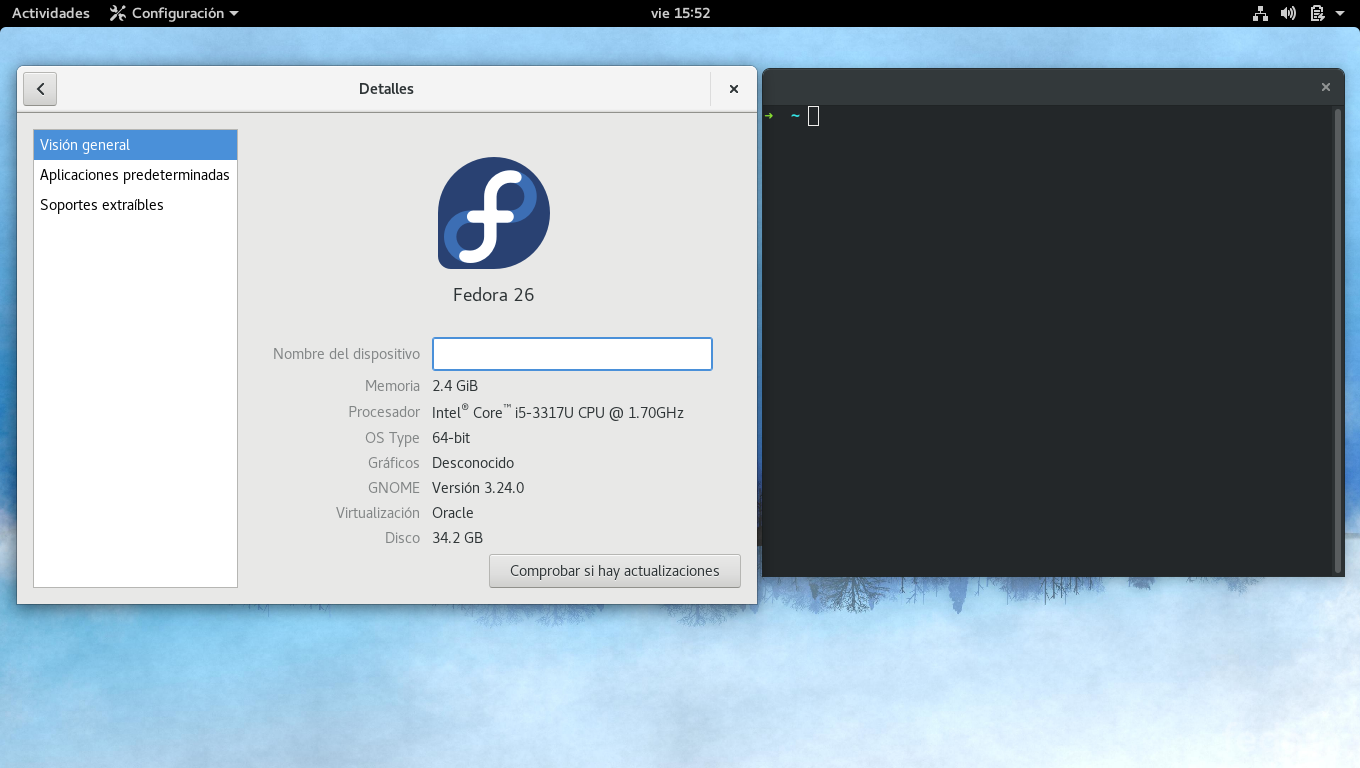
Task: Go back using the Detalles back arrow
Action: point(40,89)
